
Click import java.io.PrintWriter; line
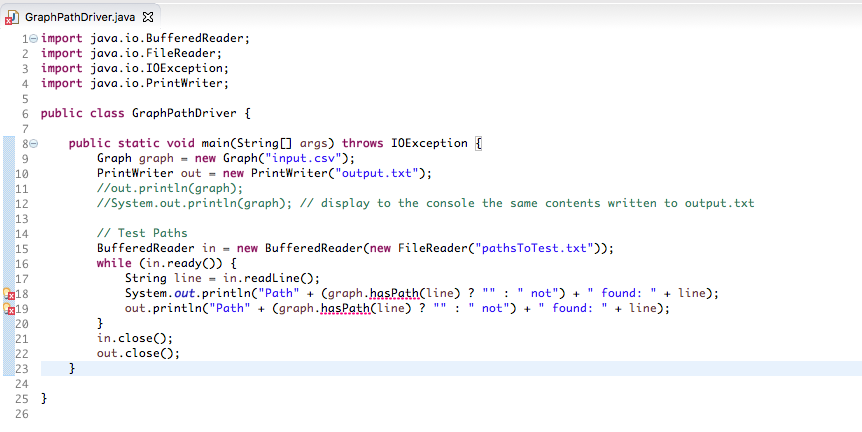coord(135,84)
